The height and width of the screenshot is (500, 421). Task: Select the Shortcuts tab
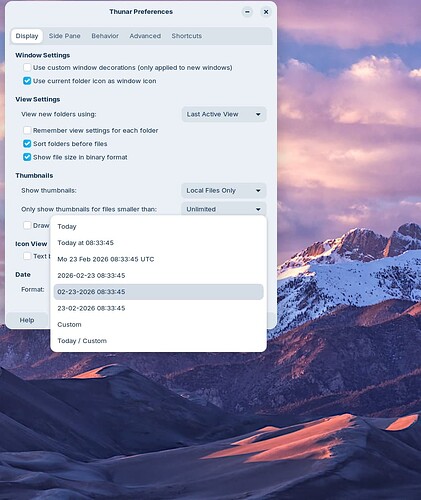coord(186,36)
